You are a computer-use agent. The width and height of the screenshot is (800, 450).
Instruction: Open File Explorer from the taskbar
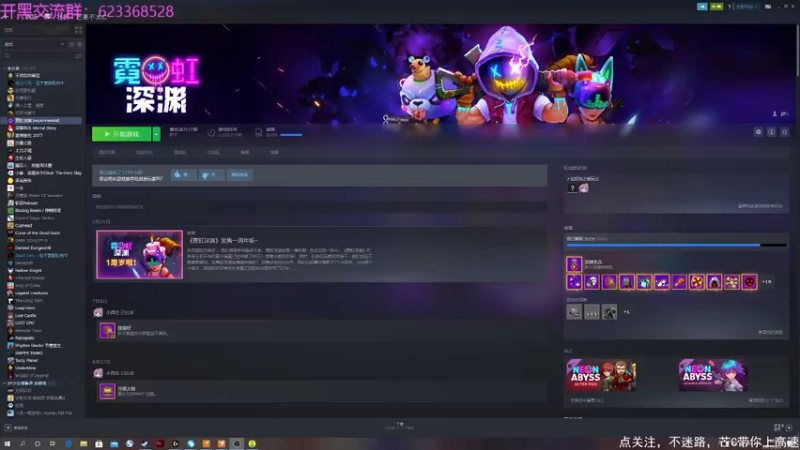coord(83,444)
